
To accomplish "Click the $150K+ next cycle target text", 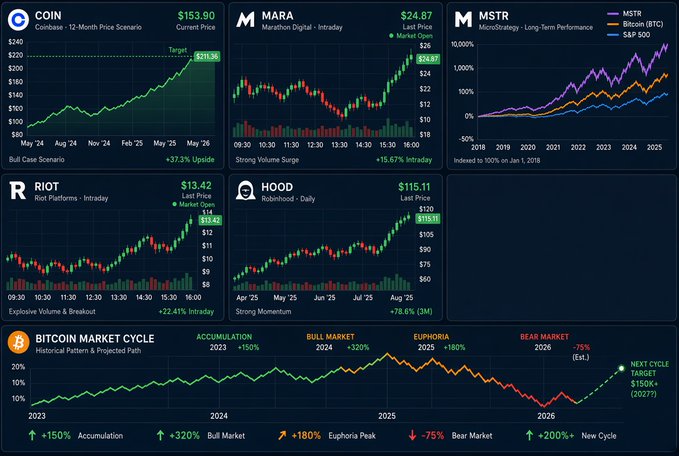I will [644, 384].
